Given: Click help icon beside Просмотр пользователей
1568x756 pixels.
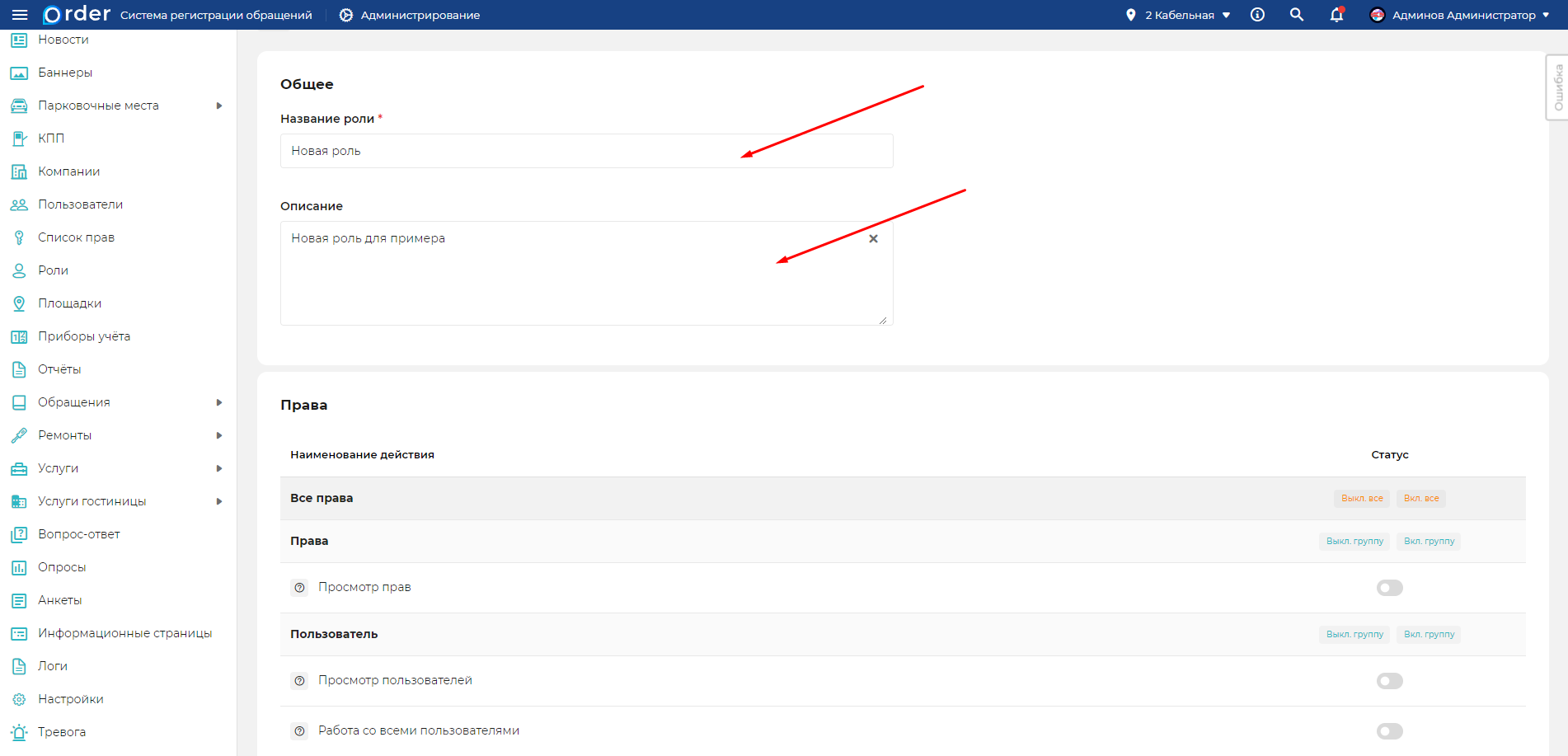Looking at the screenshot, I should click(x=300, y=681).
